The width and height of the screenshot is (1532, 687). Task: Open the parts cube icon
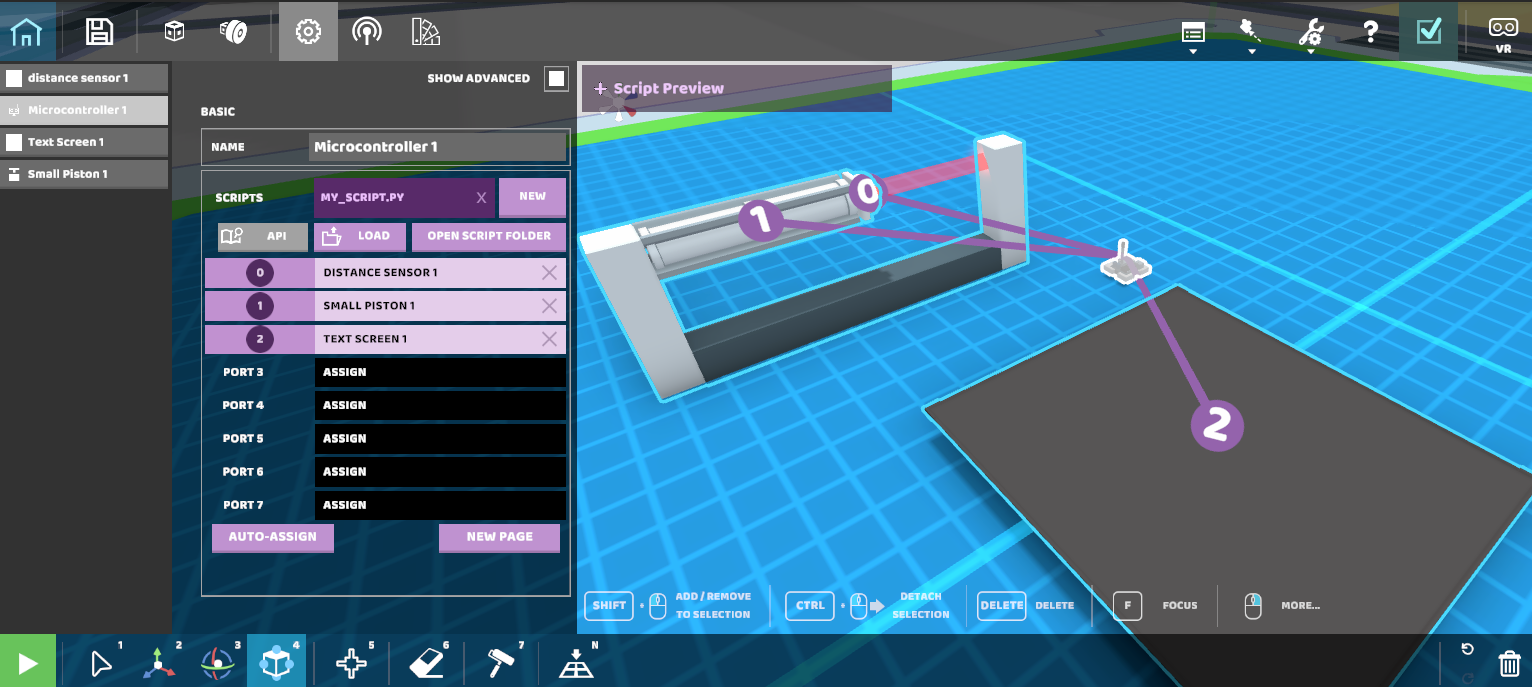[175, 32]
